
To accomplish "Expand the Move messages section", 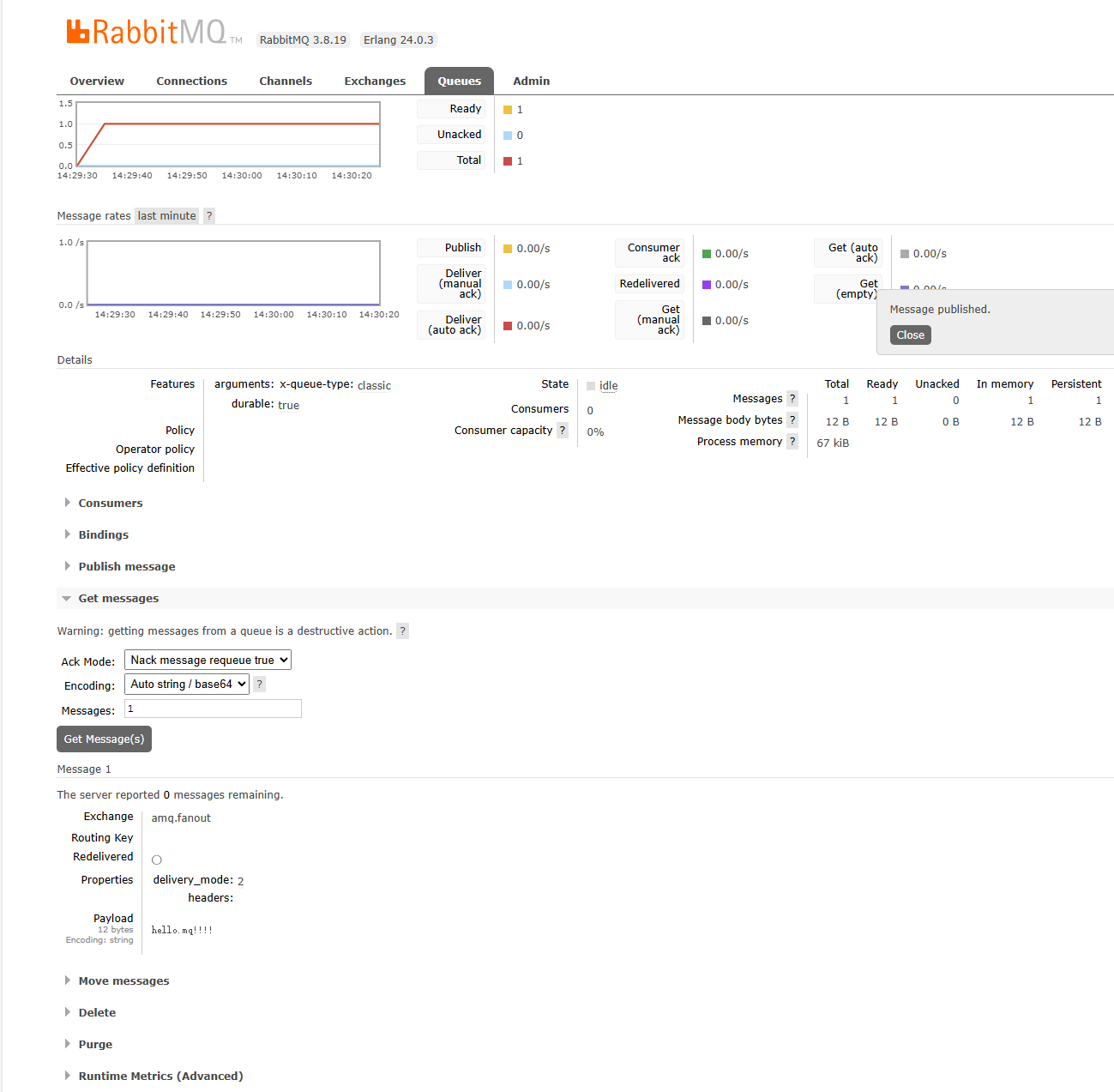I will [x=123, y=981].
